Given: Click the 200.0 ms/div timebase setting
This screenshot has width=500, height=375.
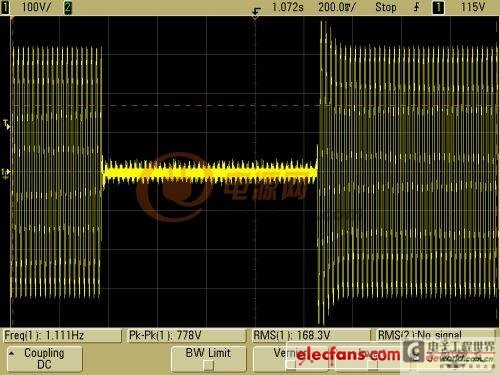Looking at the screenshot, I should (337, 7).
